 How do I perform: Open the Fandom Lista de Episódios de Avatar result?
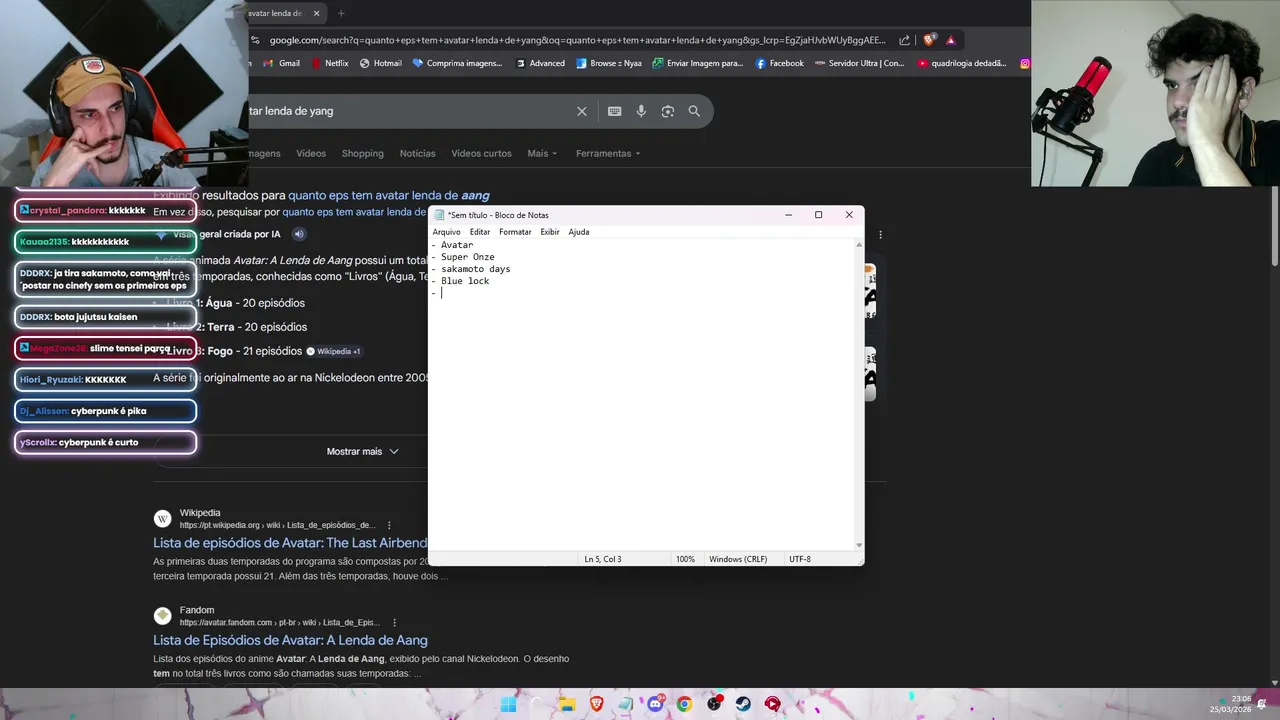tap(290, 640)
